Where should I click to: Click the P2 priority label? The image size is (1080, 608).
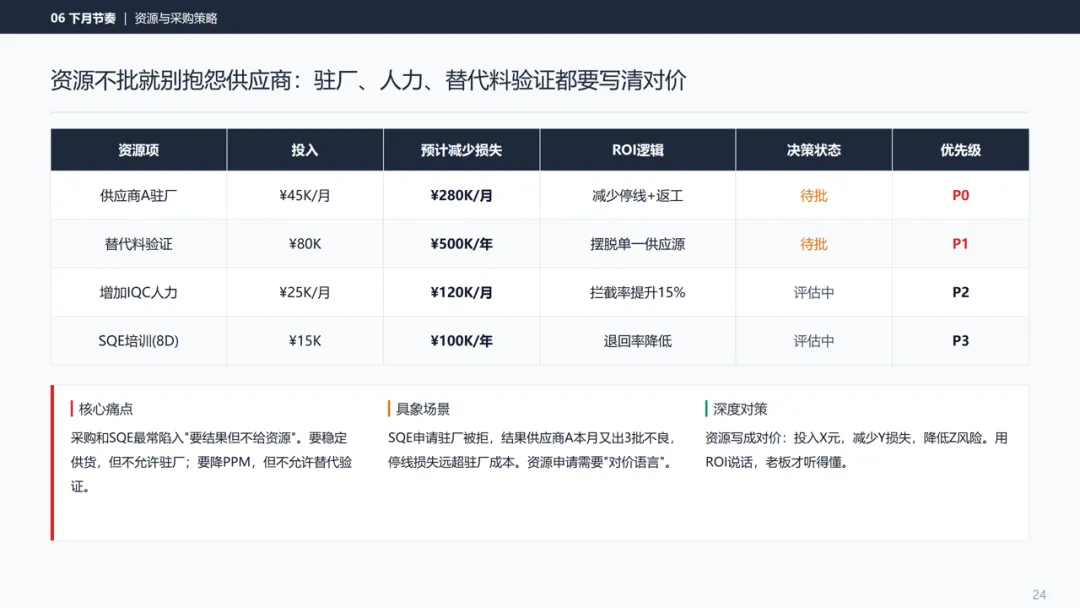tap(960, 293)
